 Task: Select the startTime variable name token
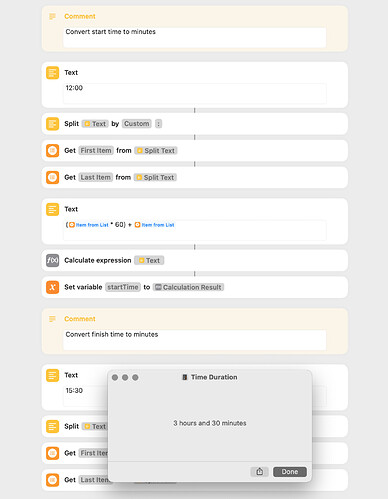tap(123, 287)
